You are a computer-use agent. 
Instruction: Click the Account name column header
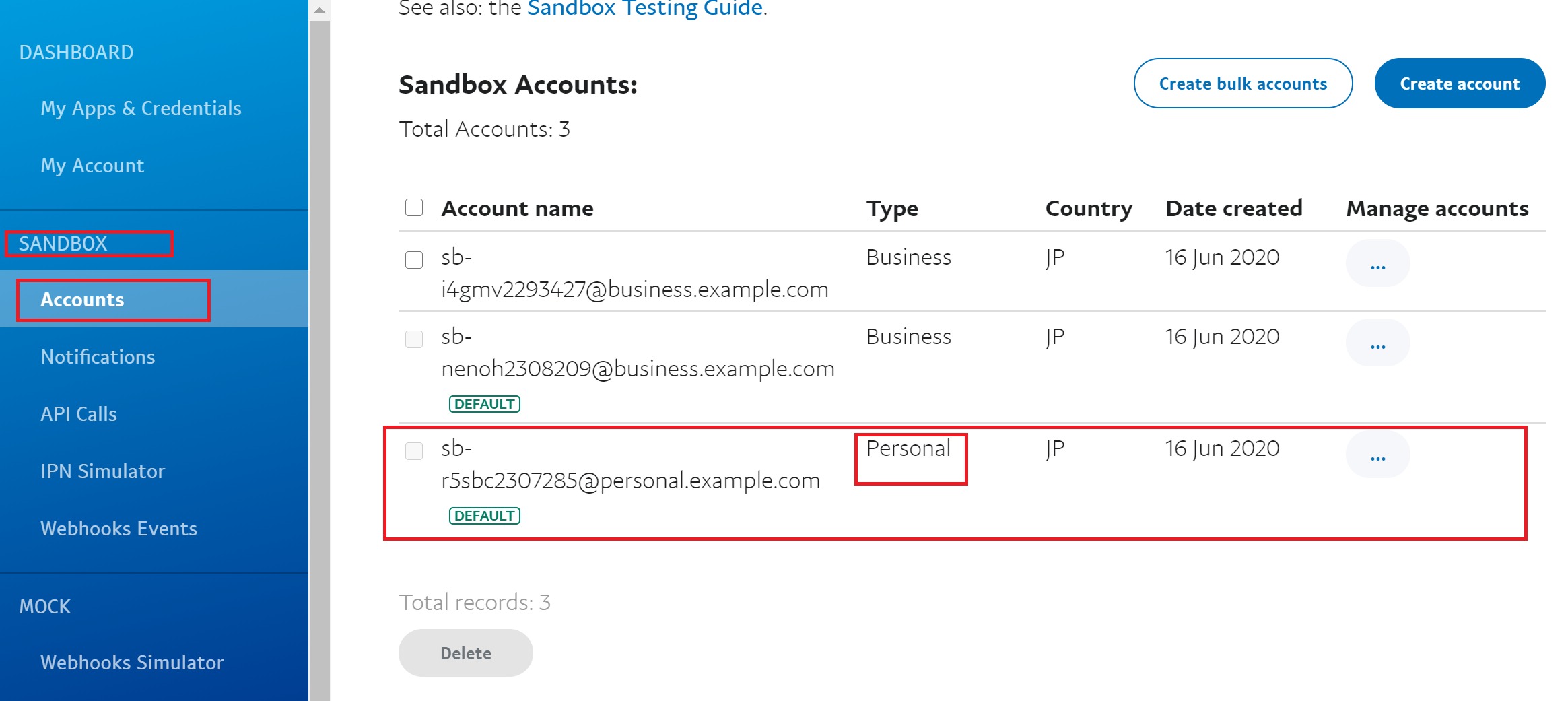517,209
